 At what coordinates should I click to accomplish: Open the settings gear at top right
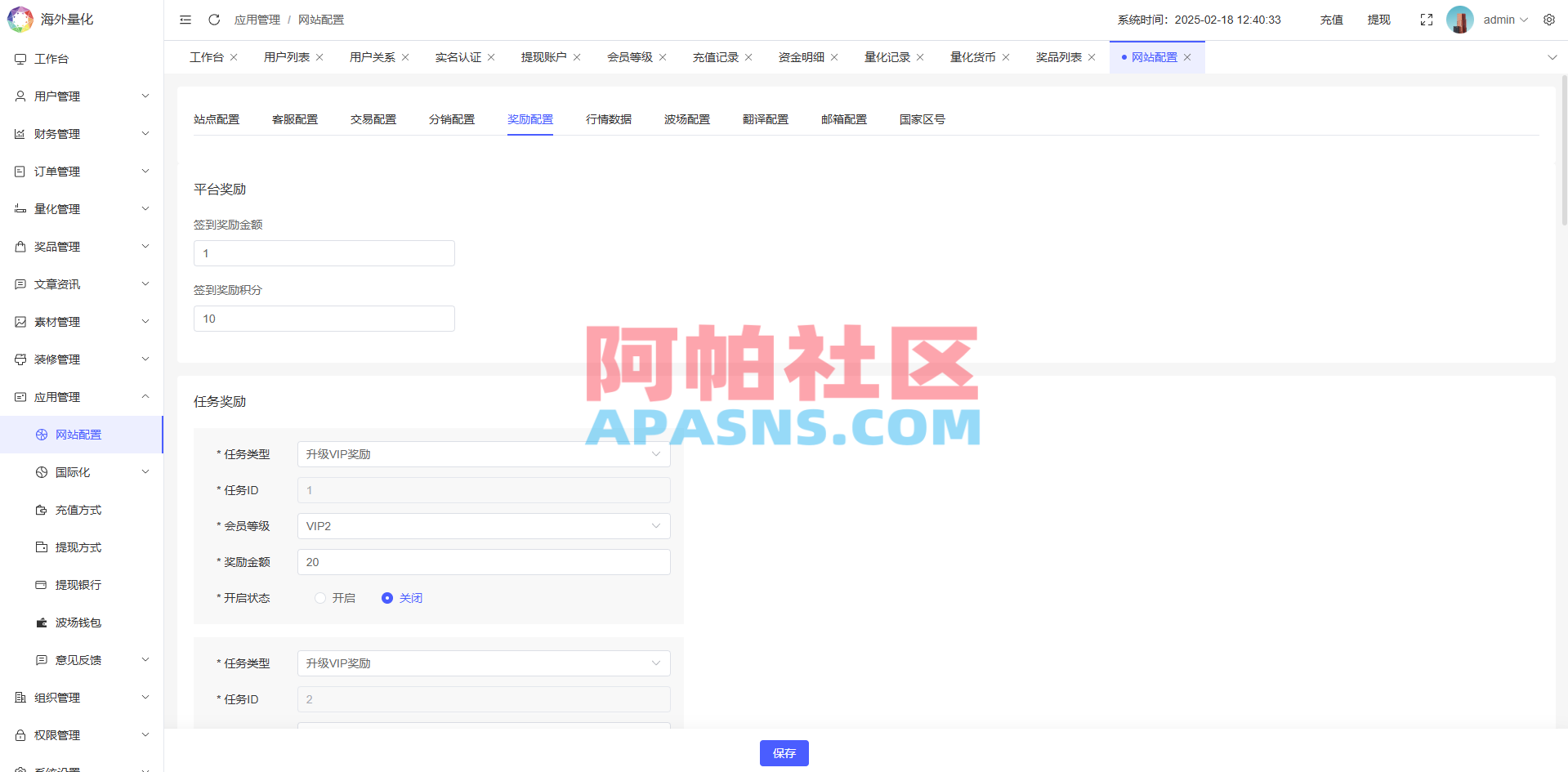[1549, 19]
